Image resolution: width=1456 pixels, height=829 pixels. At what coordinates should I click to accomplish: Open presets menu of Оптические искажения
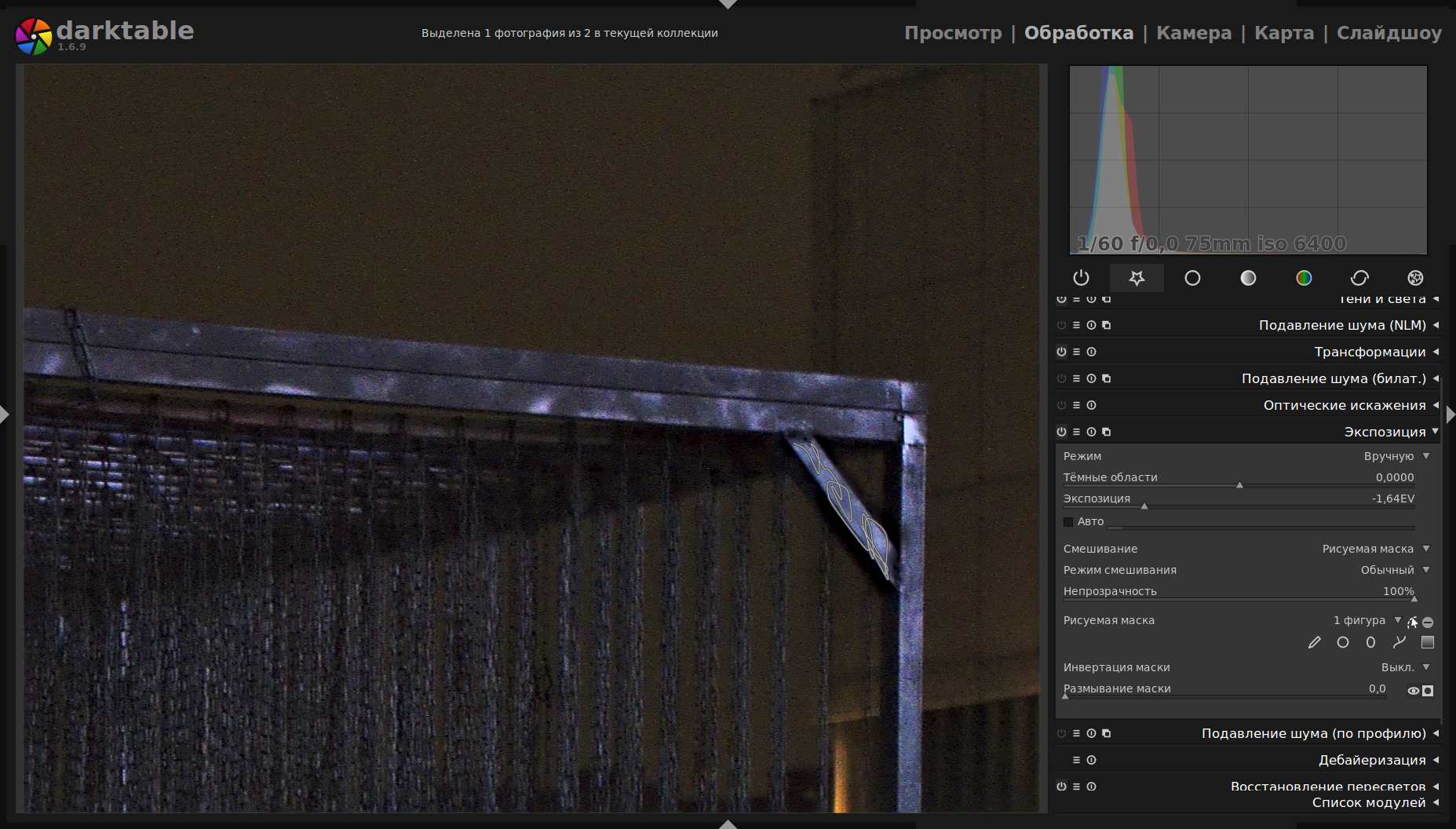tap(1077, 405)
